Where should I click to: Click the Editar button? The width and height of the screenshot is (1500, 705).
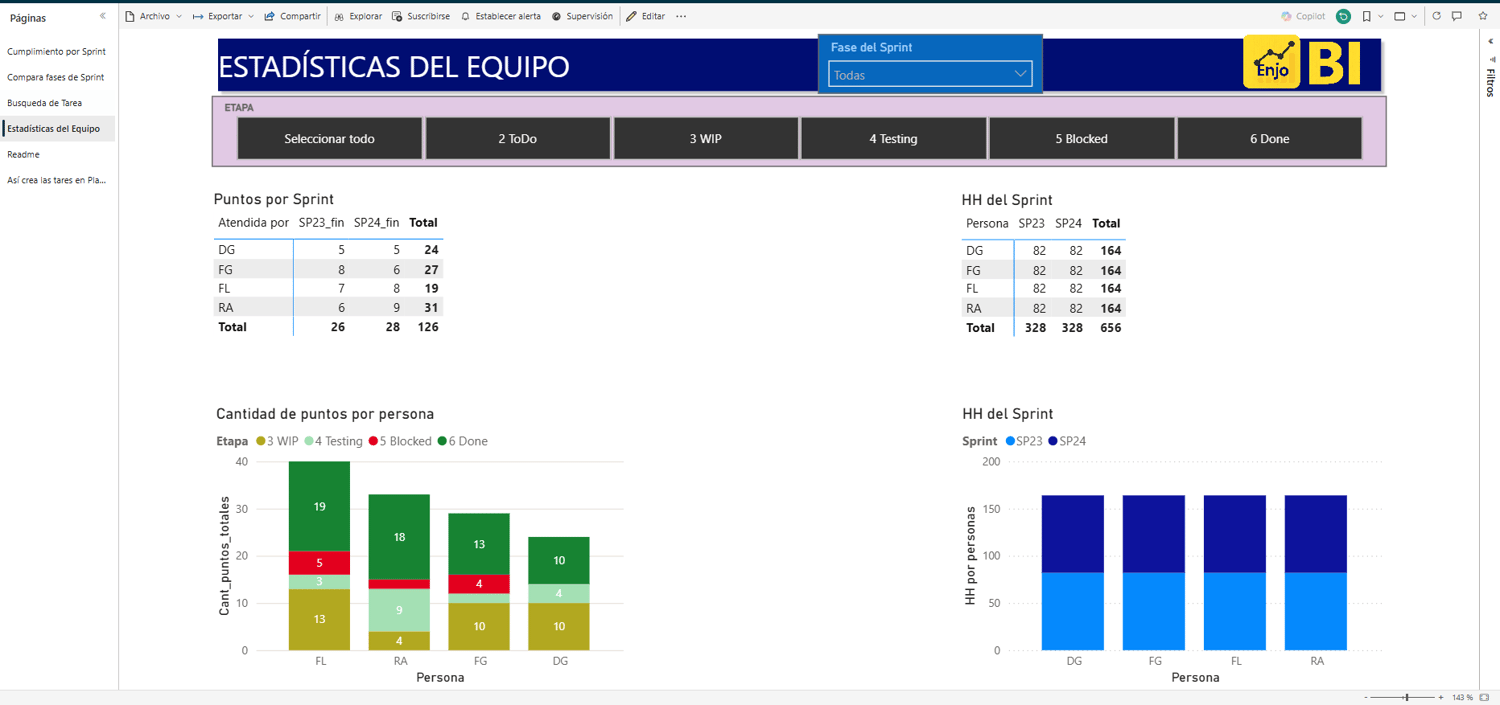click(x=646, y=16)
